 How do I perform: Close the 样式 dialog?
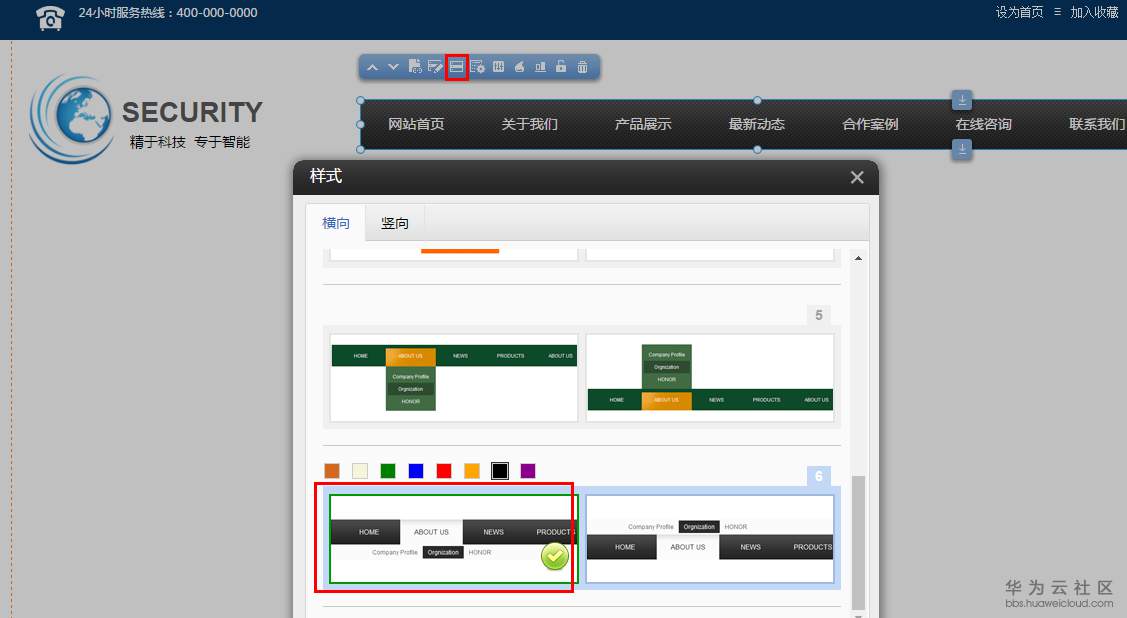(x=857, y=177)
